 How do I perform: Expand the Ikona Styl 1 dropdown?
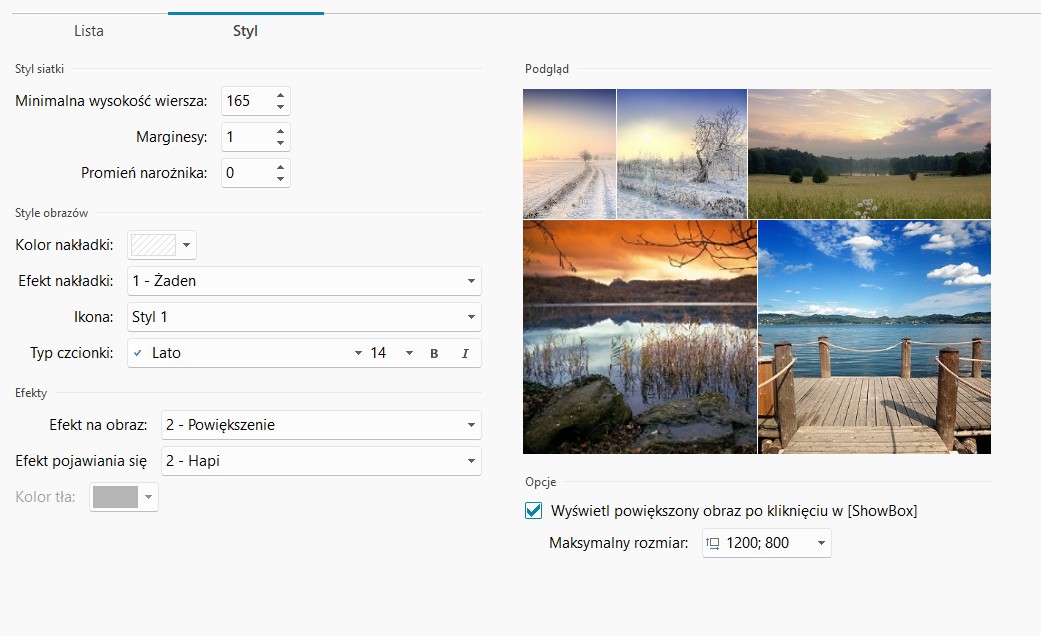tap(471, 317)
